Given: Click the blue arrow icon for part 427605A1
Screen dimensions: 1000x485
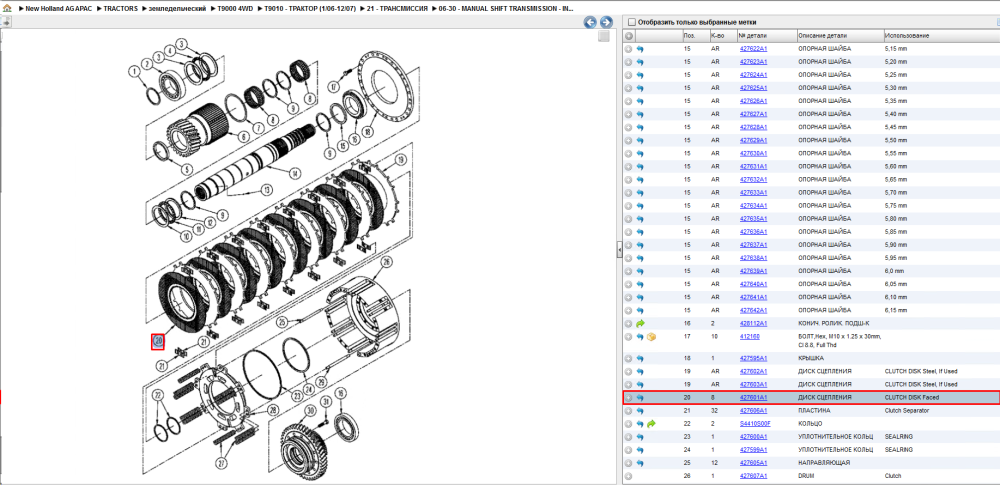Looking at the screenshot, I should 640,463.
